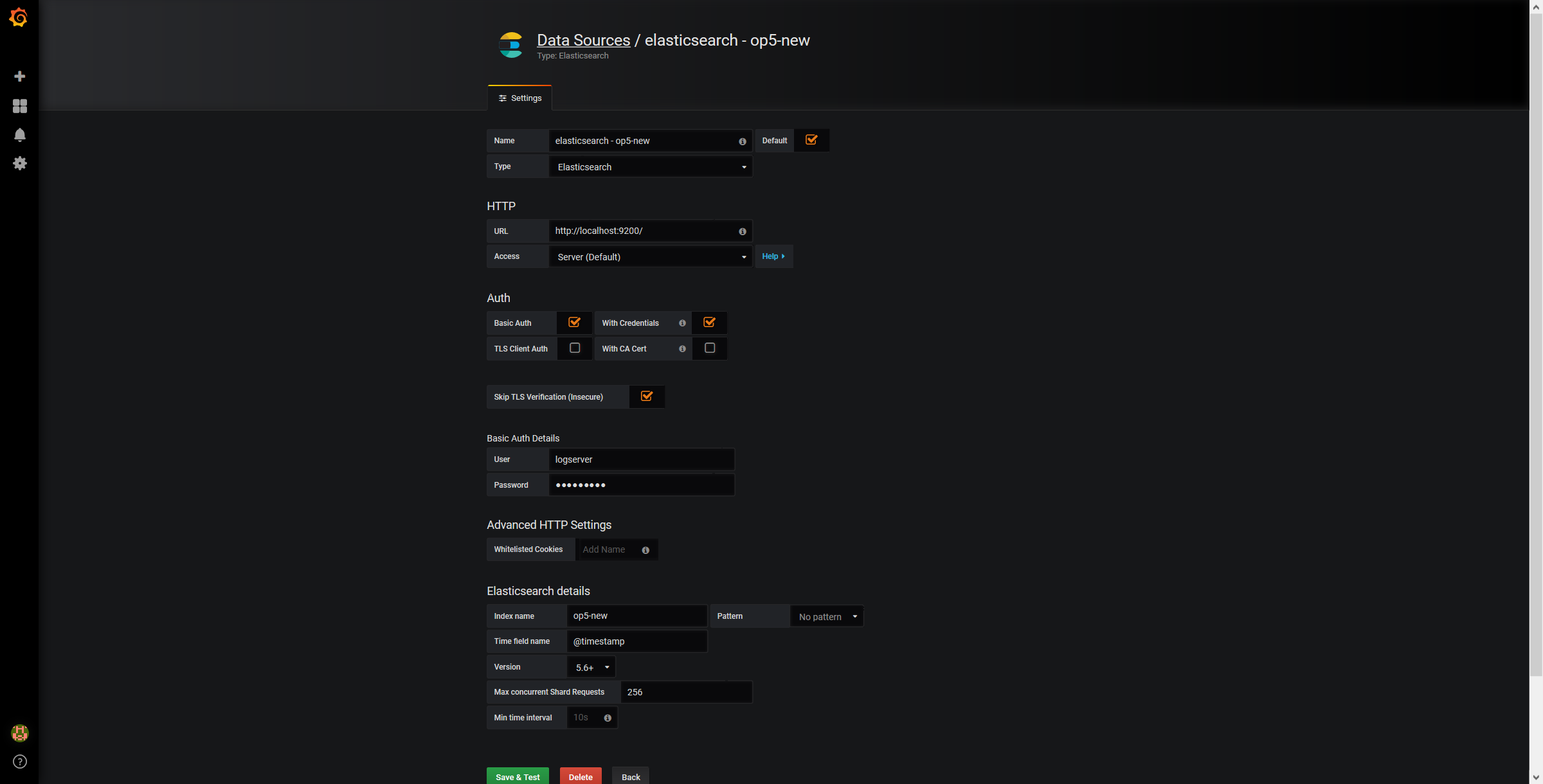Click the 'Advanced HTTP Settings' heading
This screenshot has width=1543, height=784.
pos(549,525)
